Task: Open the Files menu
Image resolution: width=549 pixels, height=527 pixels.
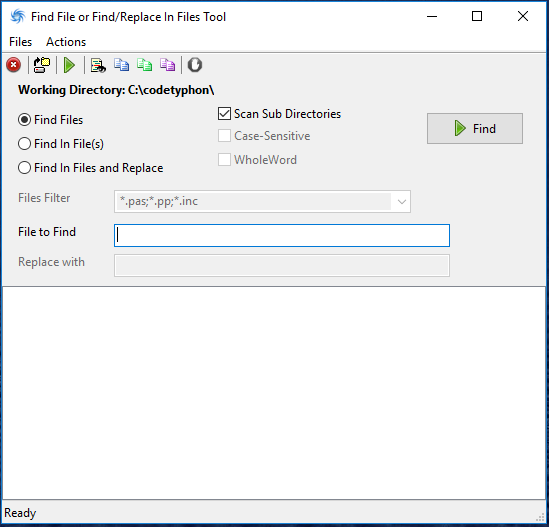Action: pyautogui.click(x=20, y=42)
